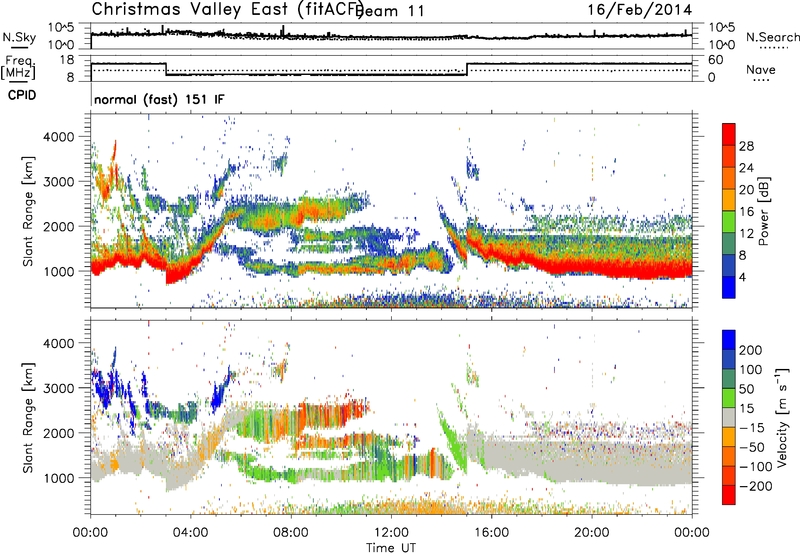Click the 'Velocity [m s^-1]' colorbar label
800x554 pixels.
782,417
